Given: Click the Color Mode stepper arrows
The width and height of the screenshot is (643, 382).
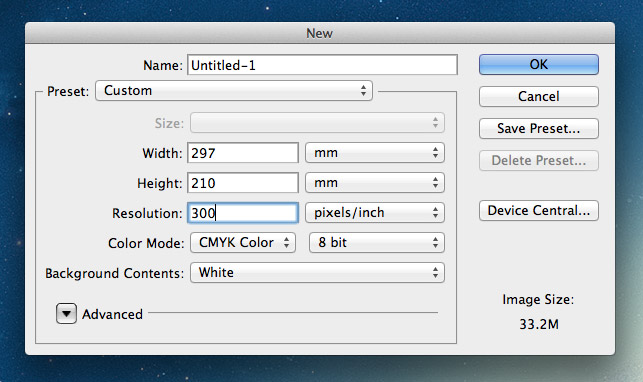Looking at the screenshot, I should (287, 243).
